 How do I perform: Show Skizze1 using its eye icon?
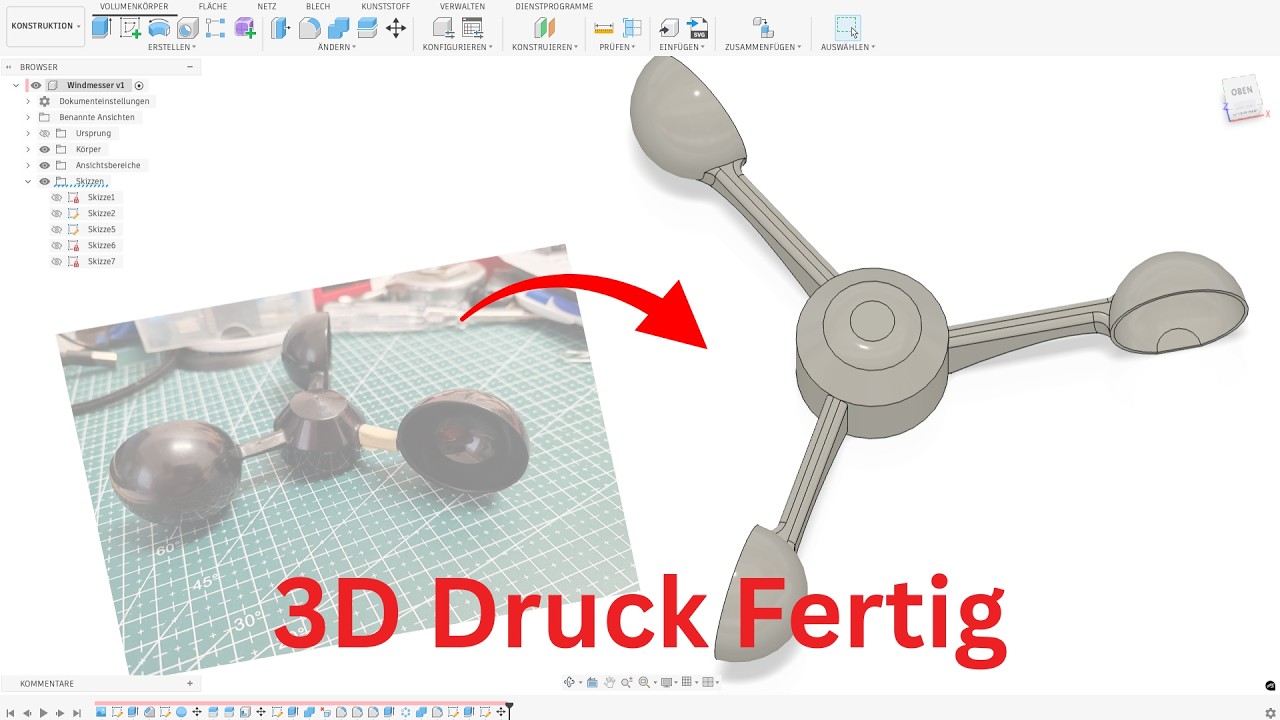pos(56,197)
